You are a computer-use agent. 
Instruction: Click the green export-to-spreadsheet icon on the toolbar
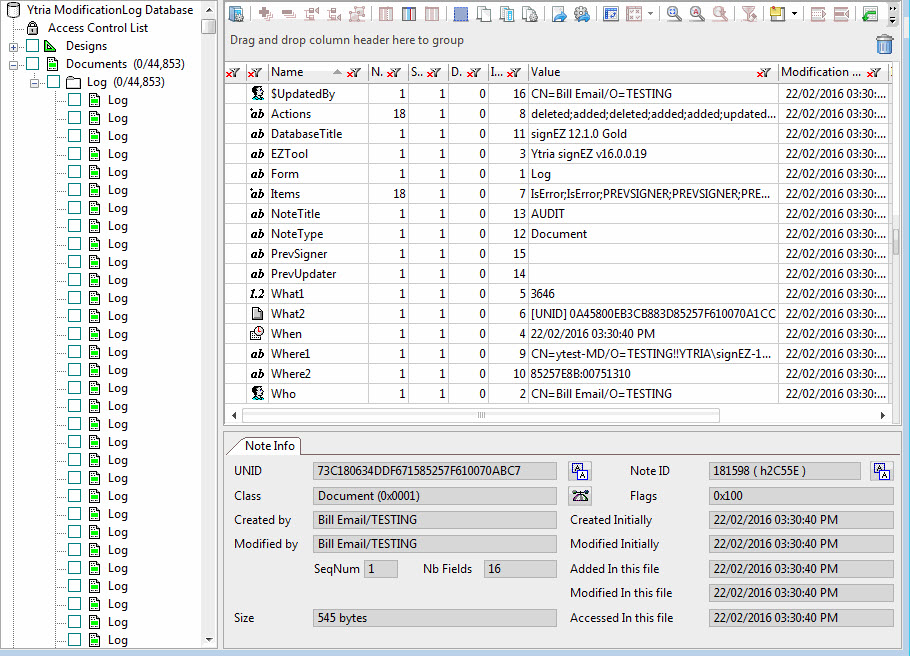pyautogui.click(x=869, y=12)
